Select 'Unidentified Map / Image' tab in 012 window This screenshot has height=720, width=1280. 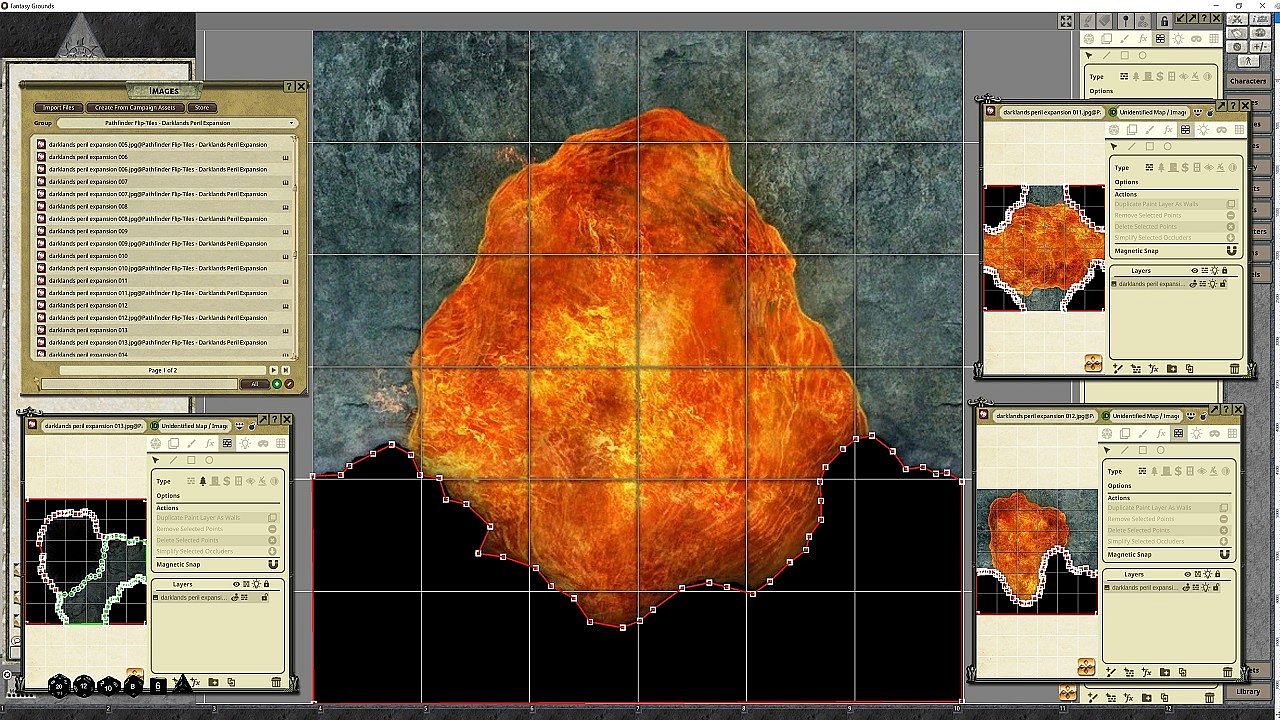pos(1146,415)
